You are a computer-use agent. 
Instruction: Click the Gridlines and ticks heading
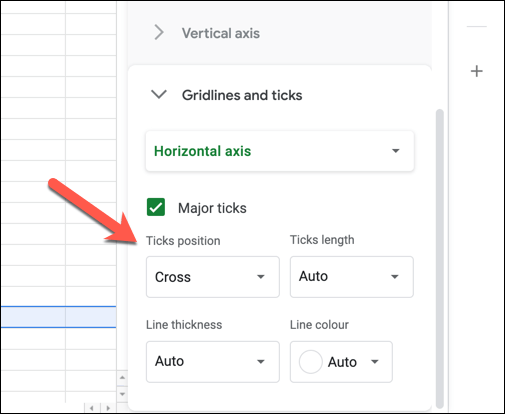[242, 95]
